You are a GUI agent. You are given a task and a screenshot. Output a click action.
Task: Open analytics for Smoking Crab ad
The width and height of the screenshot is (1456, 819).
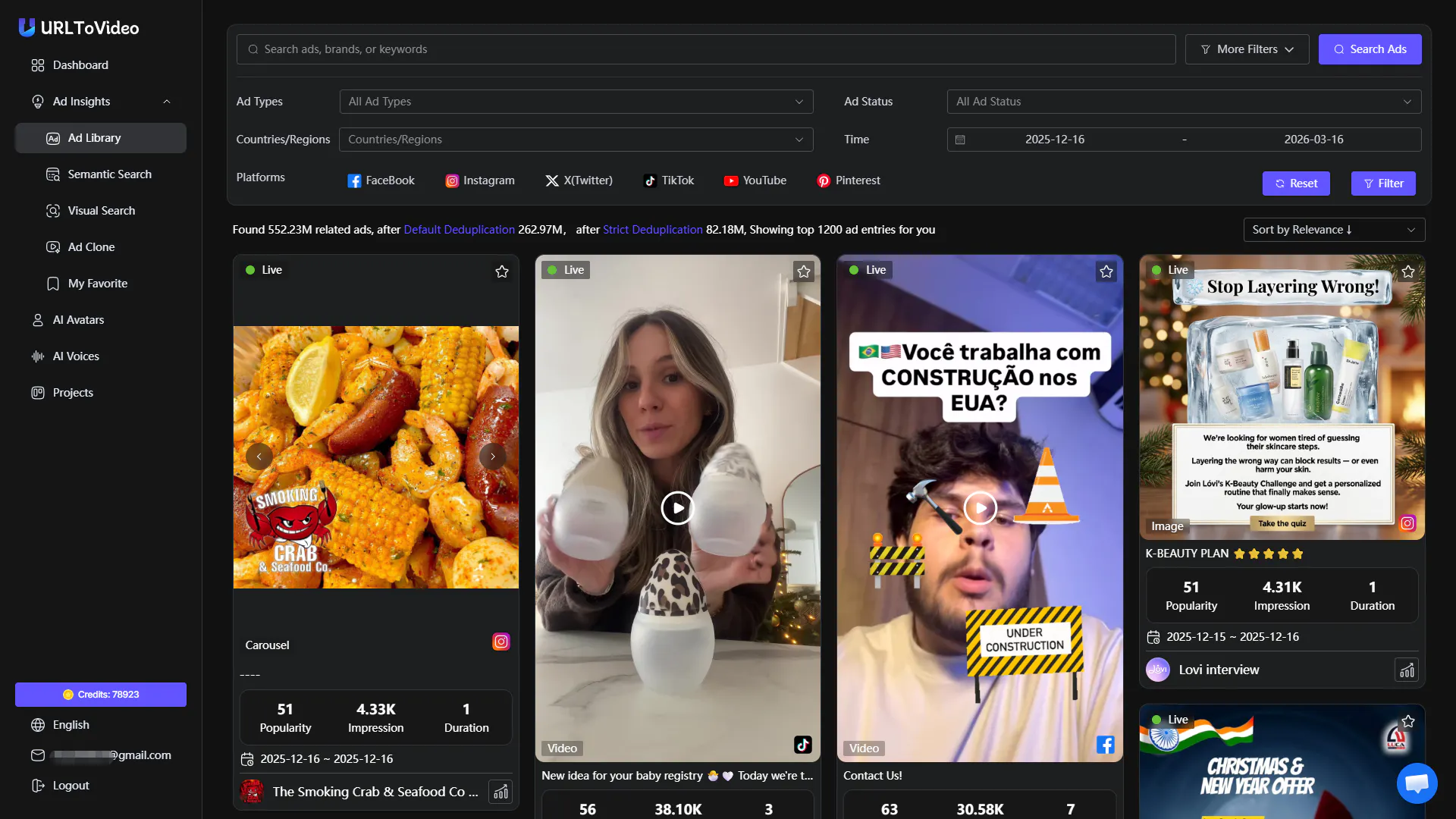pos(500,792)
